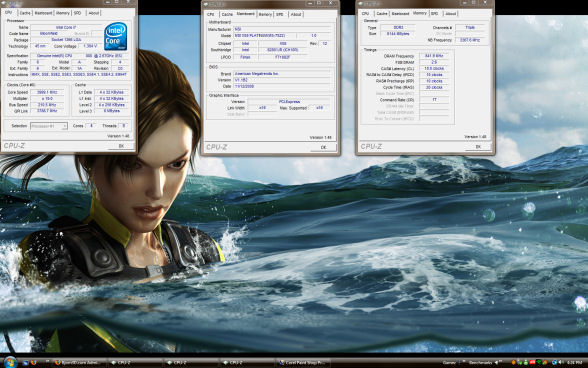This screenshot has width=588, height=368.
Task: Click the 'DDR3' memory type value
Action: click(x=398, y=28)
